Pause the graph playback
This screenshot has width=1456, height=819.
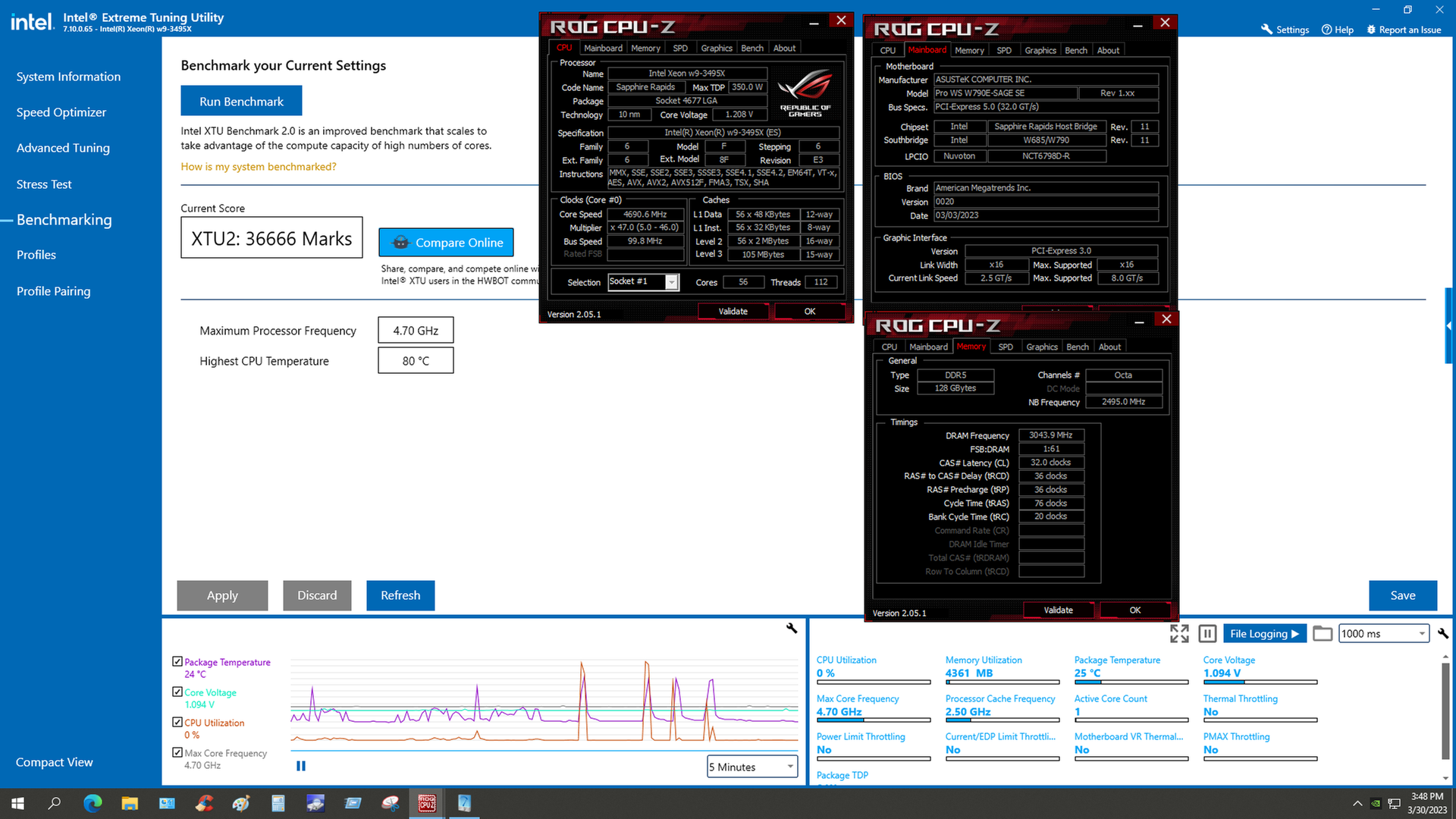pos(301,766)
